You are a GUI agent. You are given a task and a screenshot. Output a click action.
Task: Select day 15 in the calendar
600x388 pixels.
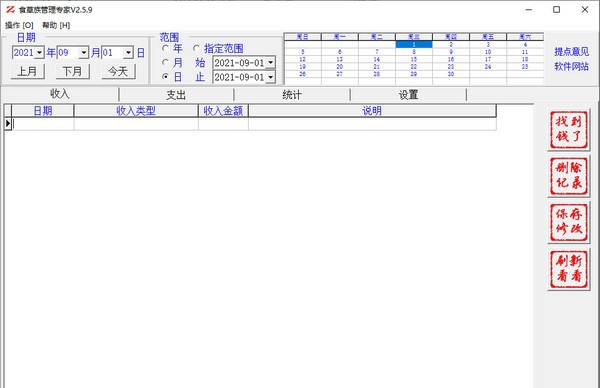tap(414, 59)
